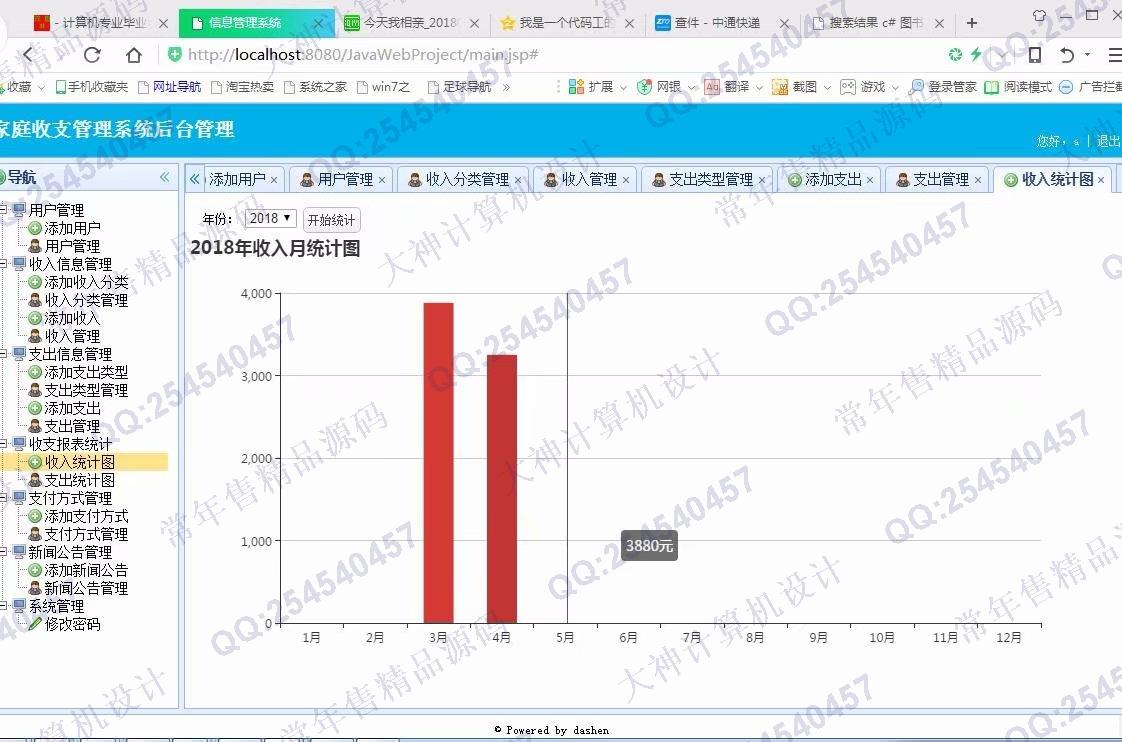Collapse the 用户管理 tree folder
Screen dimensions: 1122x742
click(3, 210)
